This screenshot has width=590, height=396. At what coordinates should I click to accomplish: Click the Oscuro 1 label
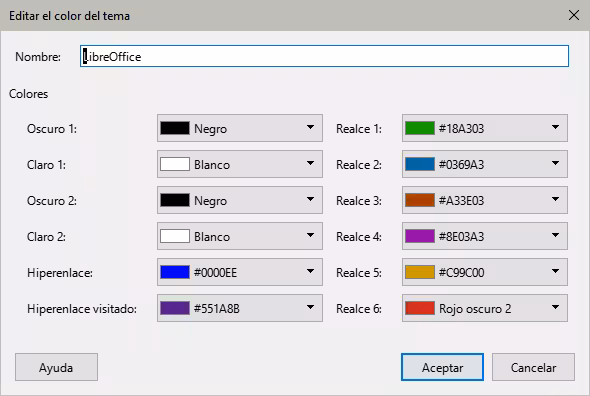coord(52,129)
